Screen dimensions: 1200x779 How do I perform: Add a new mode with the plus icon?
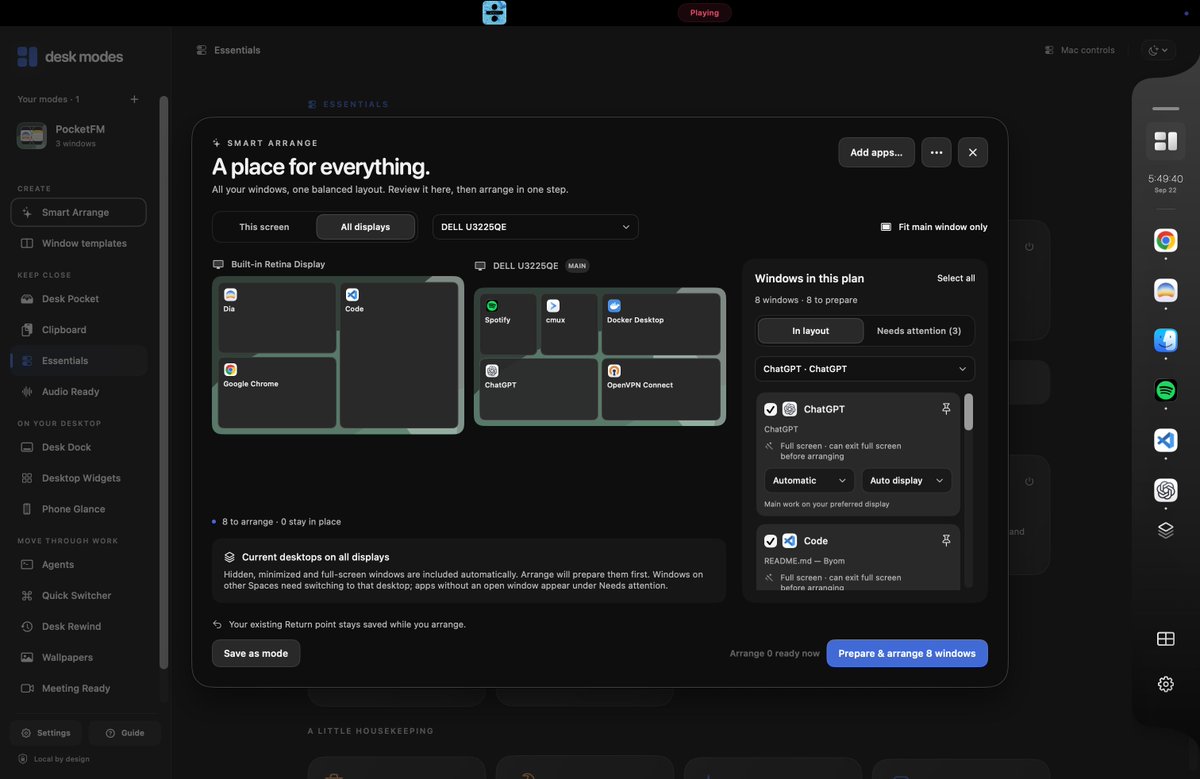(134, 99)
